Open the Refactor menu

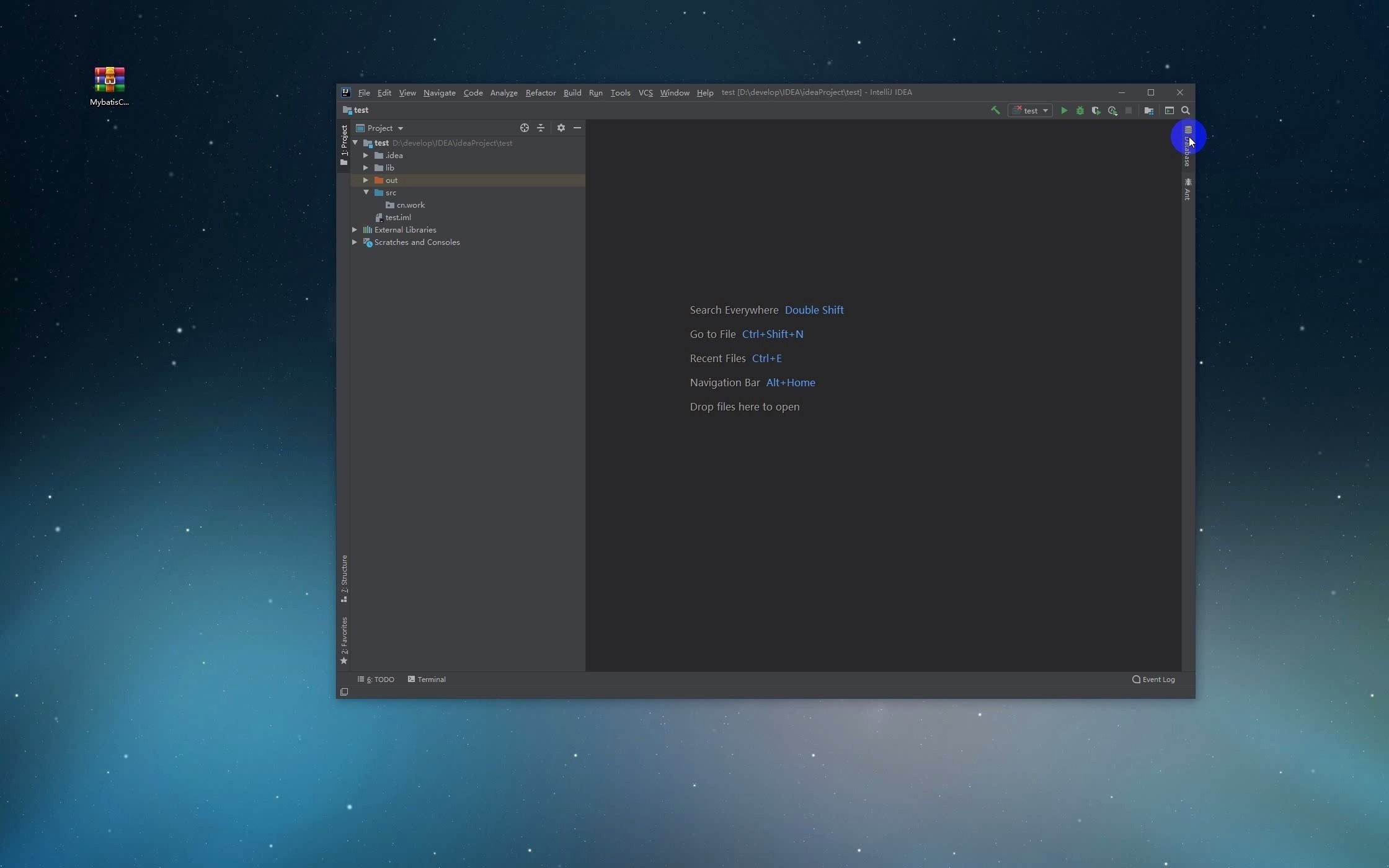541,92
